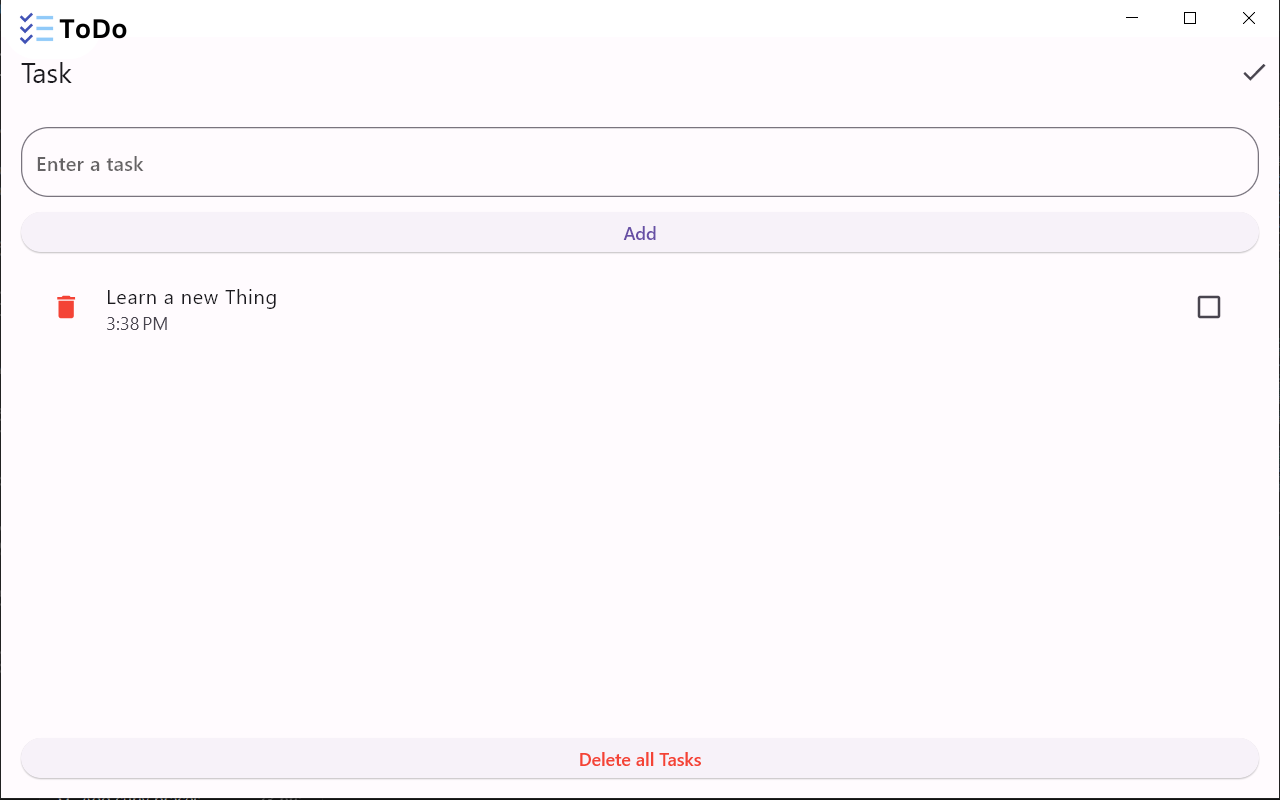The image size is (1280, 800).
Task: Click the "Task" page heading
Action: pos(47,74)
